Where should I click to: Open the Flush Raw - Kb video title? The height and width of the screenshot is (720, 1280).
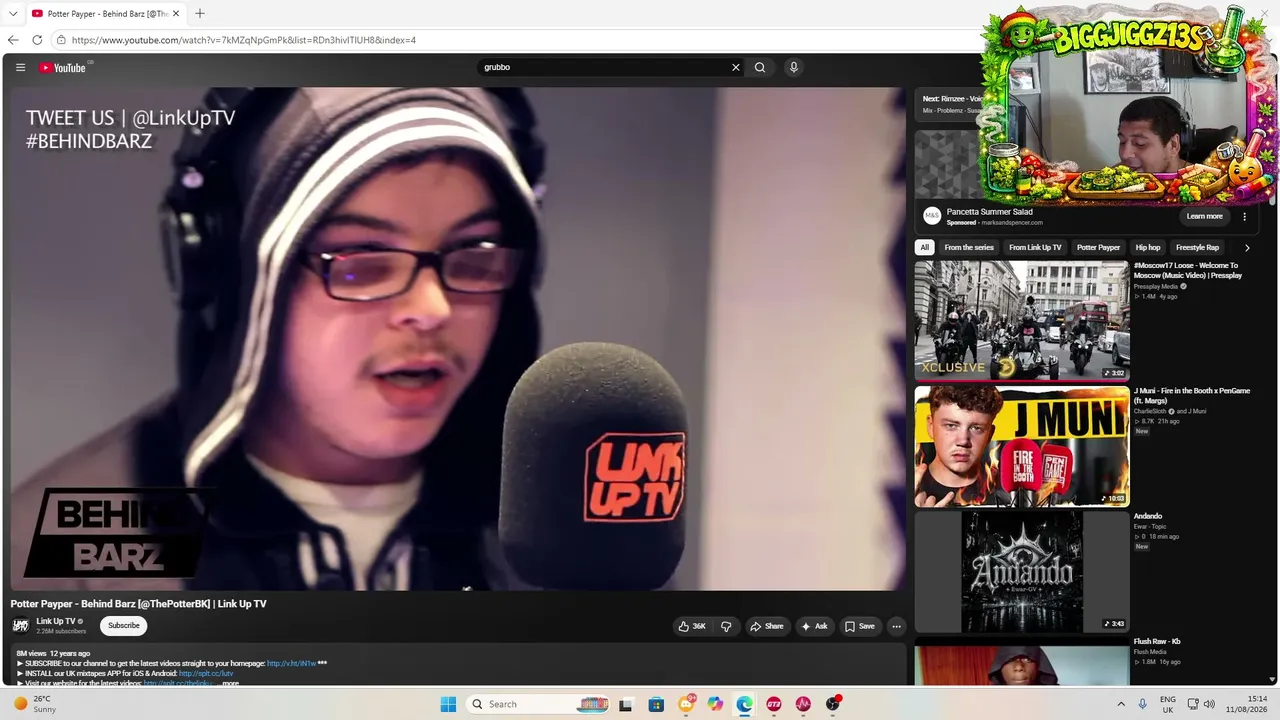coord(1157,642)
